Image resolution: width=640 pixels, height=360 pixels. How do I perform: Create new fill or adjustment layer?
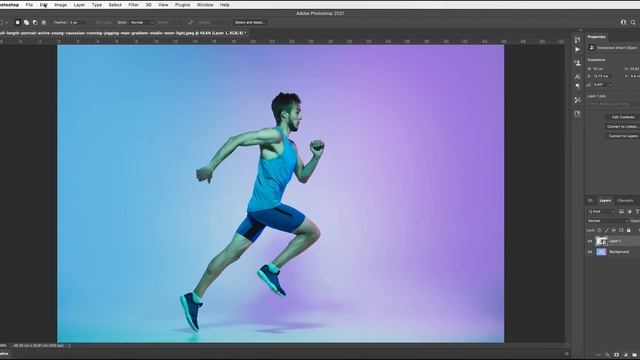tap(625, 355)
